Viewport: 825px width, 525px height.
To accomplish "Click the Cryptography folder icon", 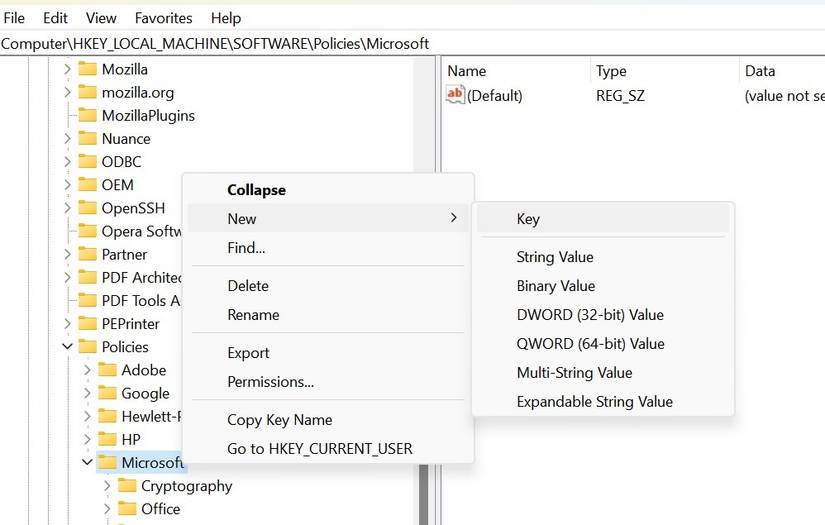I will [x=127, y=486].
